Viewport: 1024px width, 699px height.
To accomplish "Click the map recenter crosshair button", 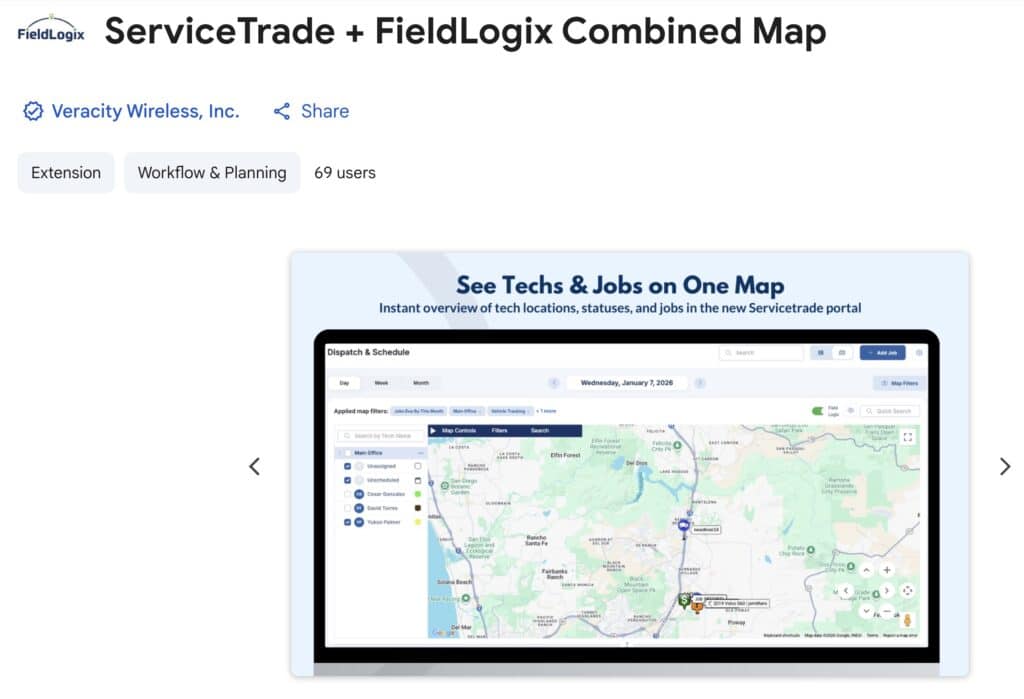I will click(x=908, y=591).
